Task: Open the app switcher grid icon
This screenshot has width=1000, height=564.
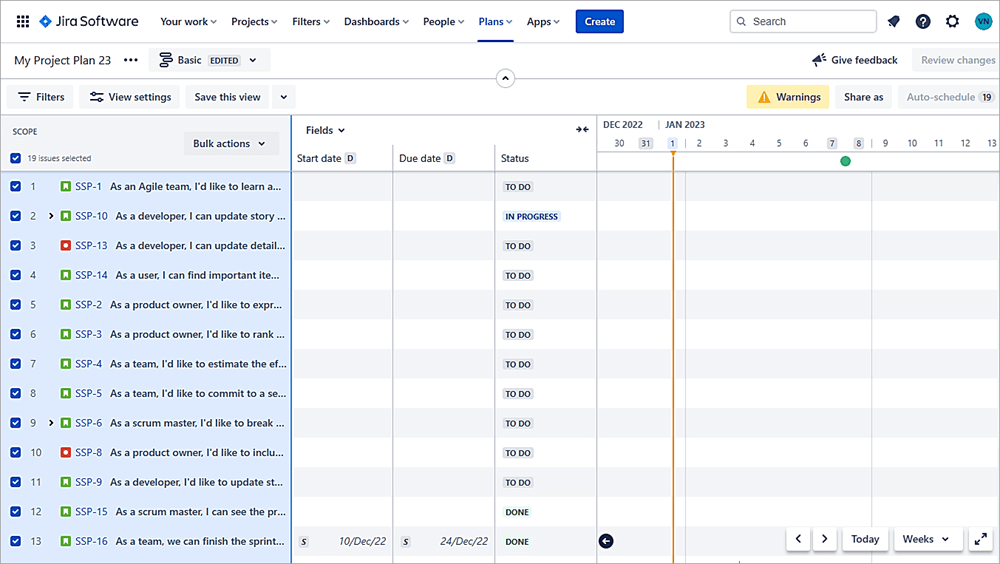Action: click(x=22, y=21)
